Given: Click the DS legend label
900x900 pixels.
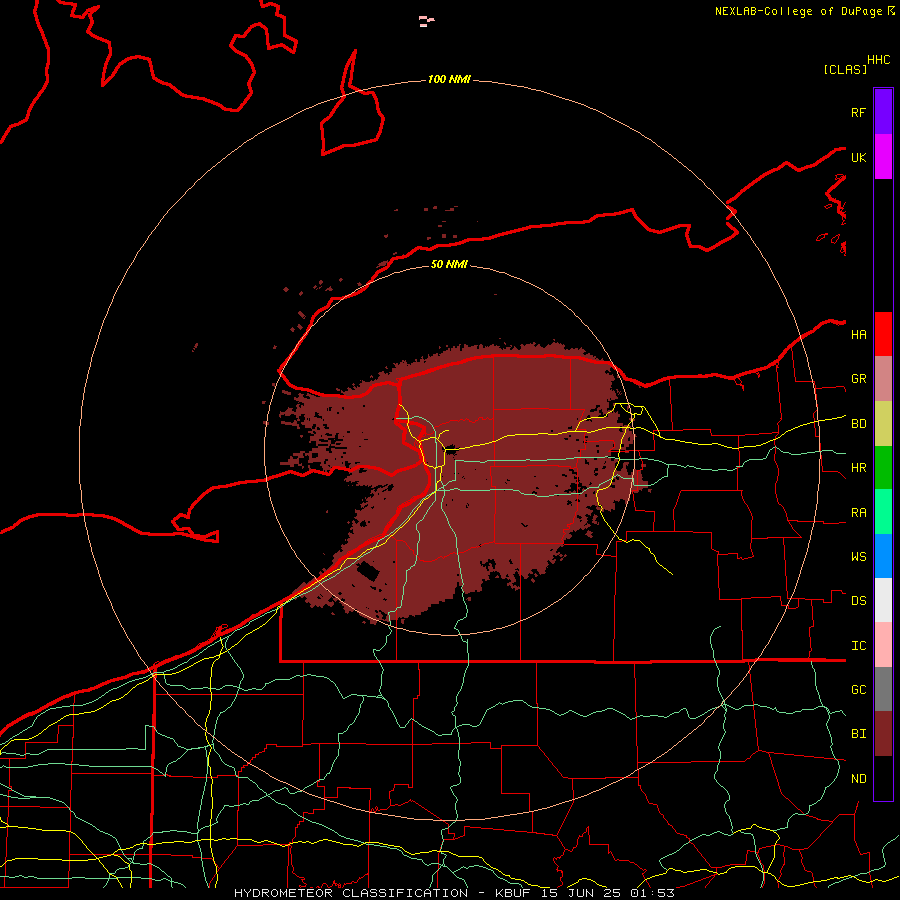Looking at the screenshot, I should coord(858,601).
